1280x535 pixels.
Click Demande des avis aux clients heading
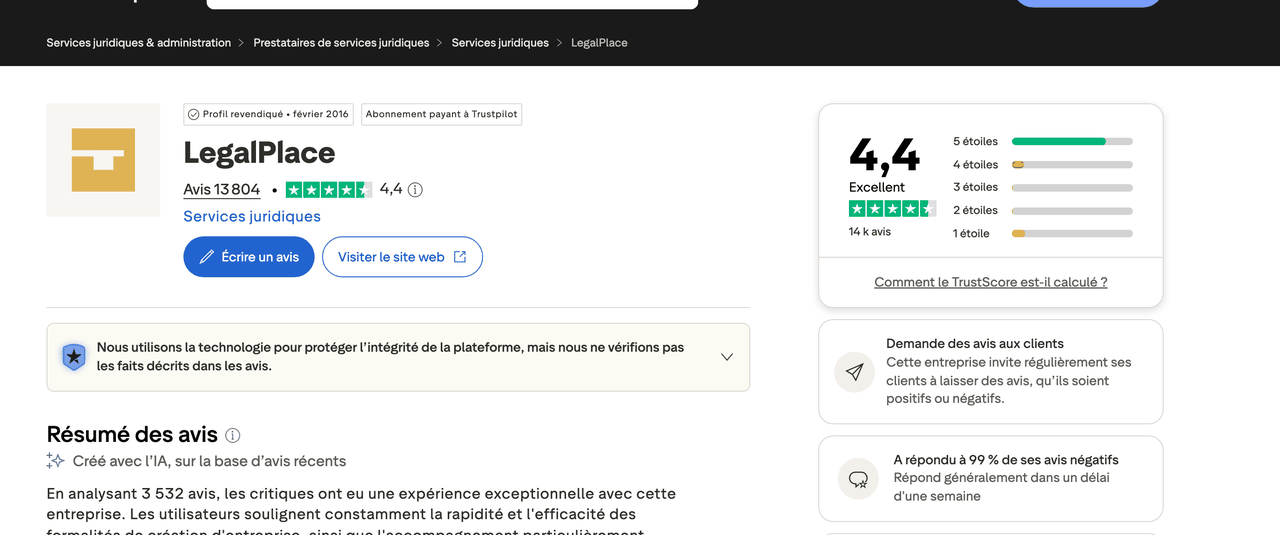[x=975, y=343]
